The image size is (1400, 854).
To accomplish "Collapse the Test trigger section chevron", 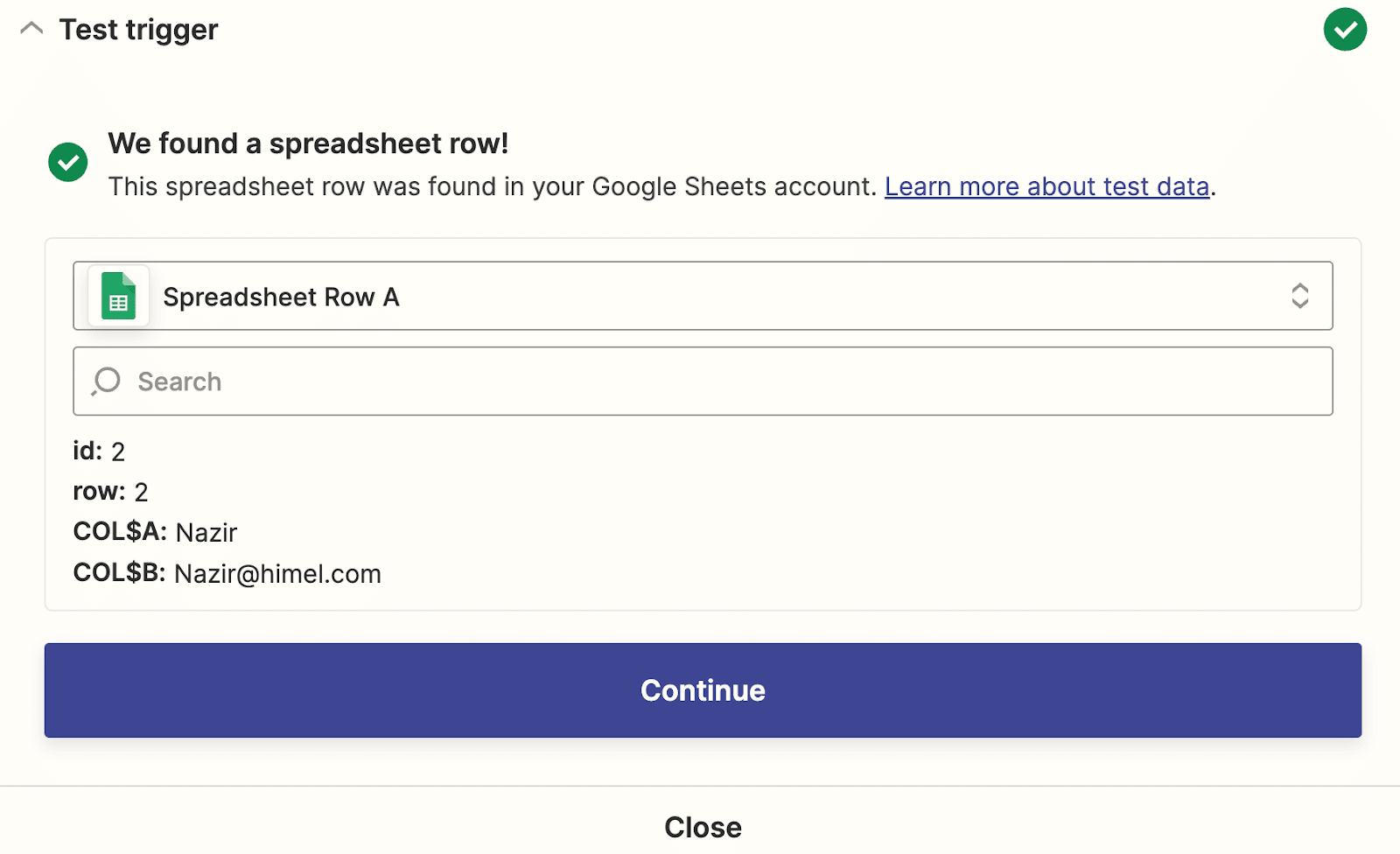I will coord(31,29).
